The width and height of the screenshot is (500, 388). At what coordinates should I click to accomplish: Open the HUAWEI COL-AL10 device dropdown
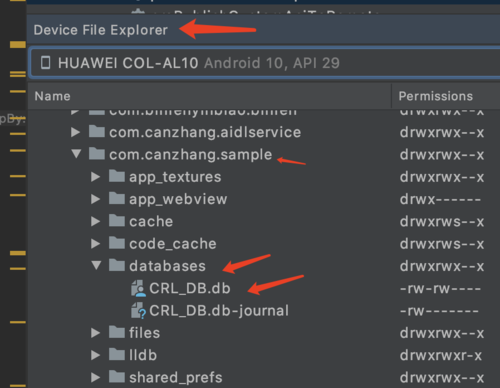(265, 63)
